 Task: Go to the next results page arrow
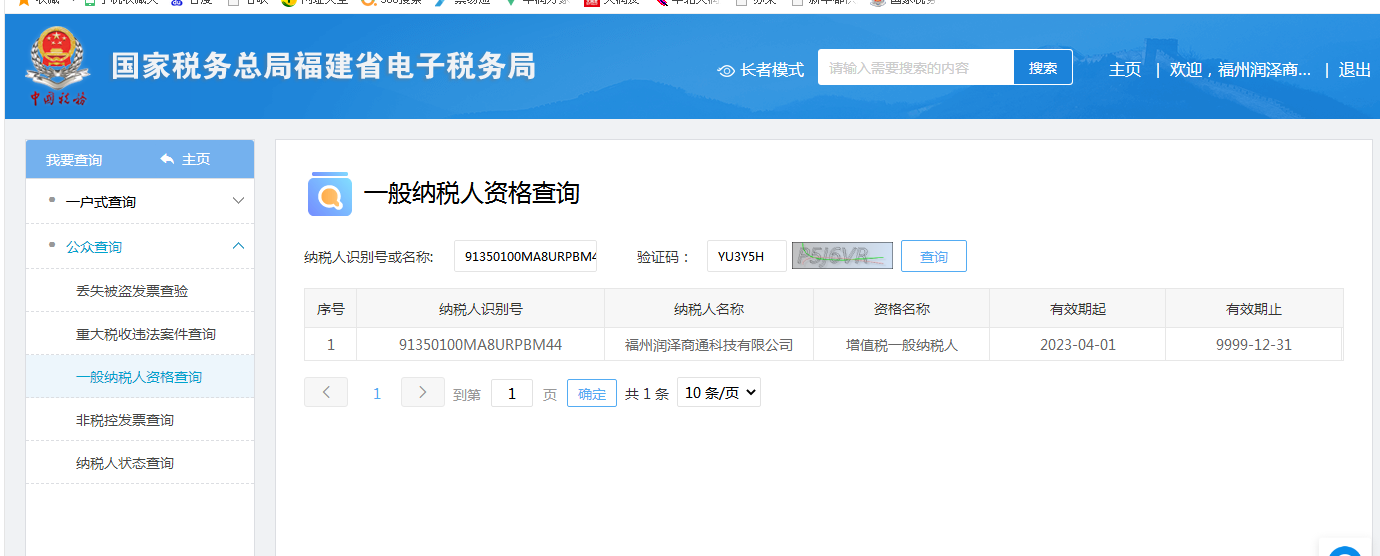pos(422,392)
